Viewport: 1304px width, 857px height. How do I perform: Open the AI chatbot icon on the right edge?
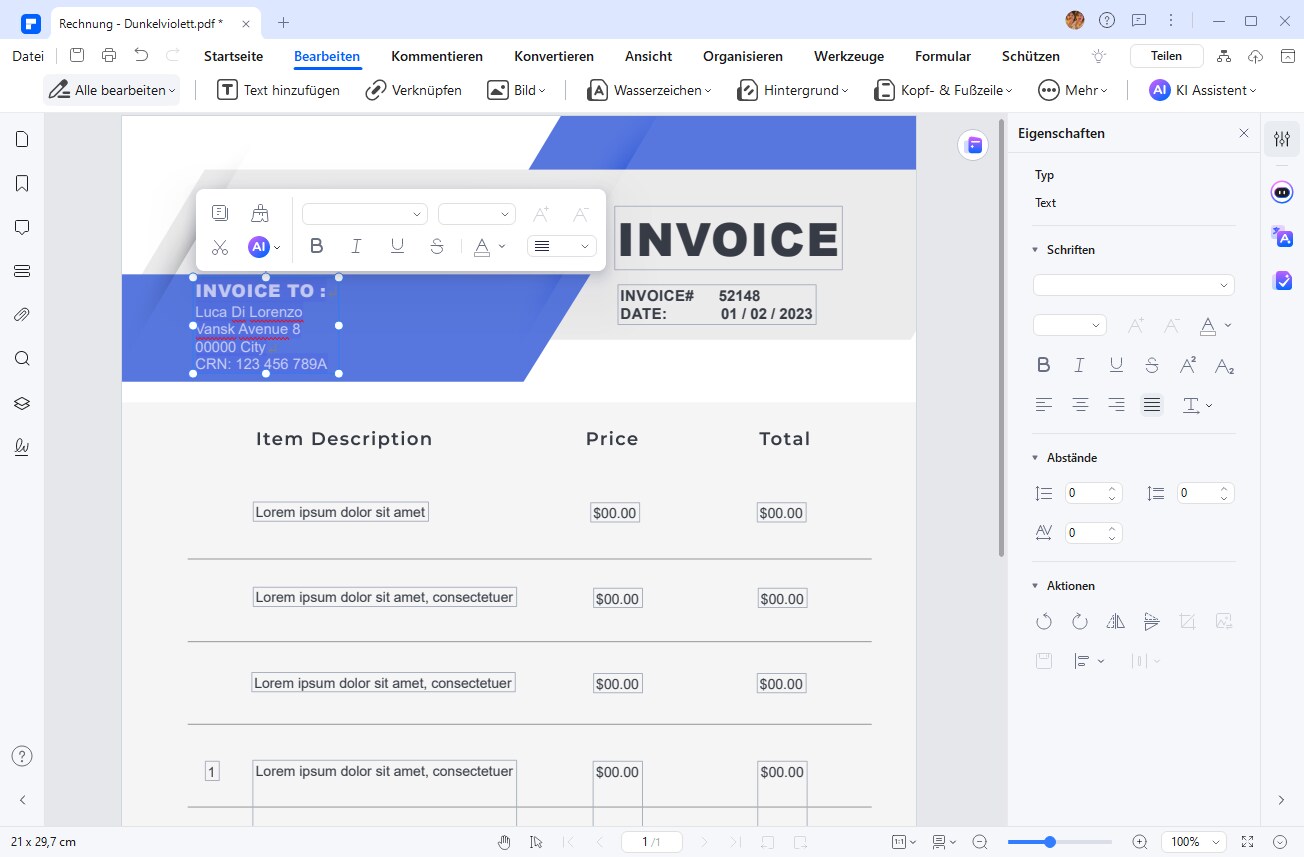point(1282,192)
